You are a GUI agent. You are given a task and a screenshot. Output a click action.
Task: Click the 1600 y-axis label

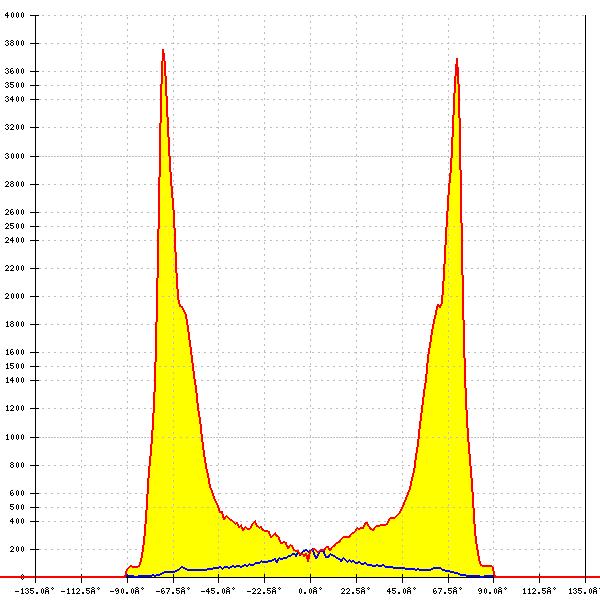15,352
